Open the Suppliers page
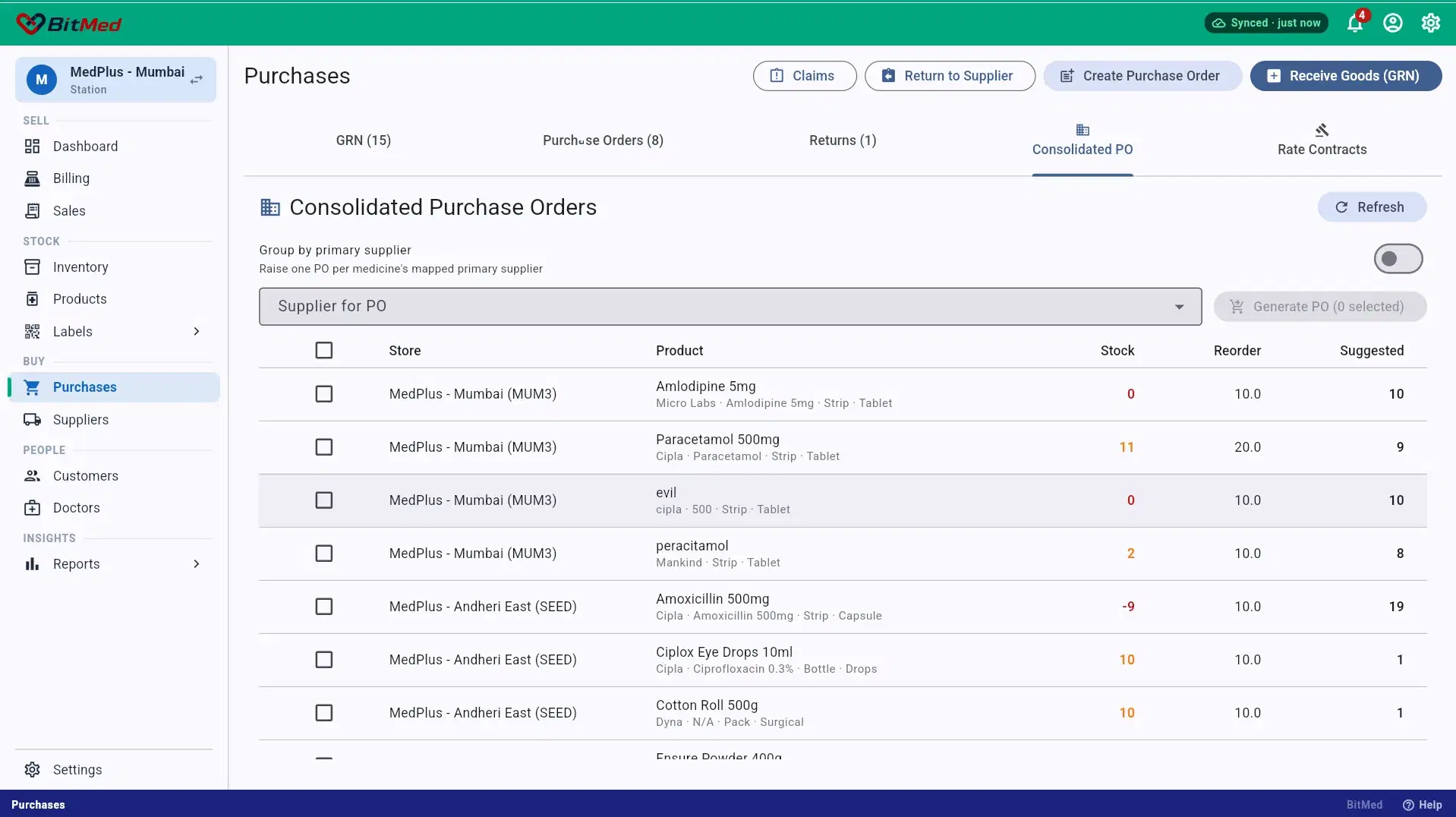Image resolution: width=1456 pixels, height=817 pixels. [x=114, y=420]
